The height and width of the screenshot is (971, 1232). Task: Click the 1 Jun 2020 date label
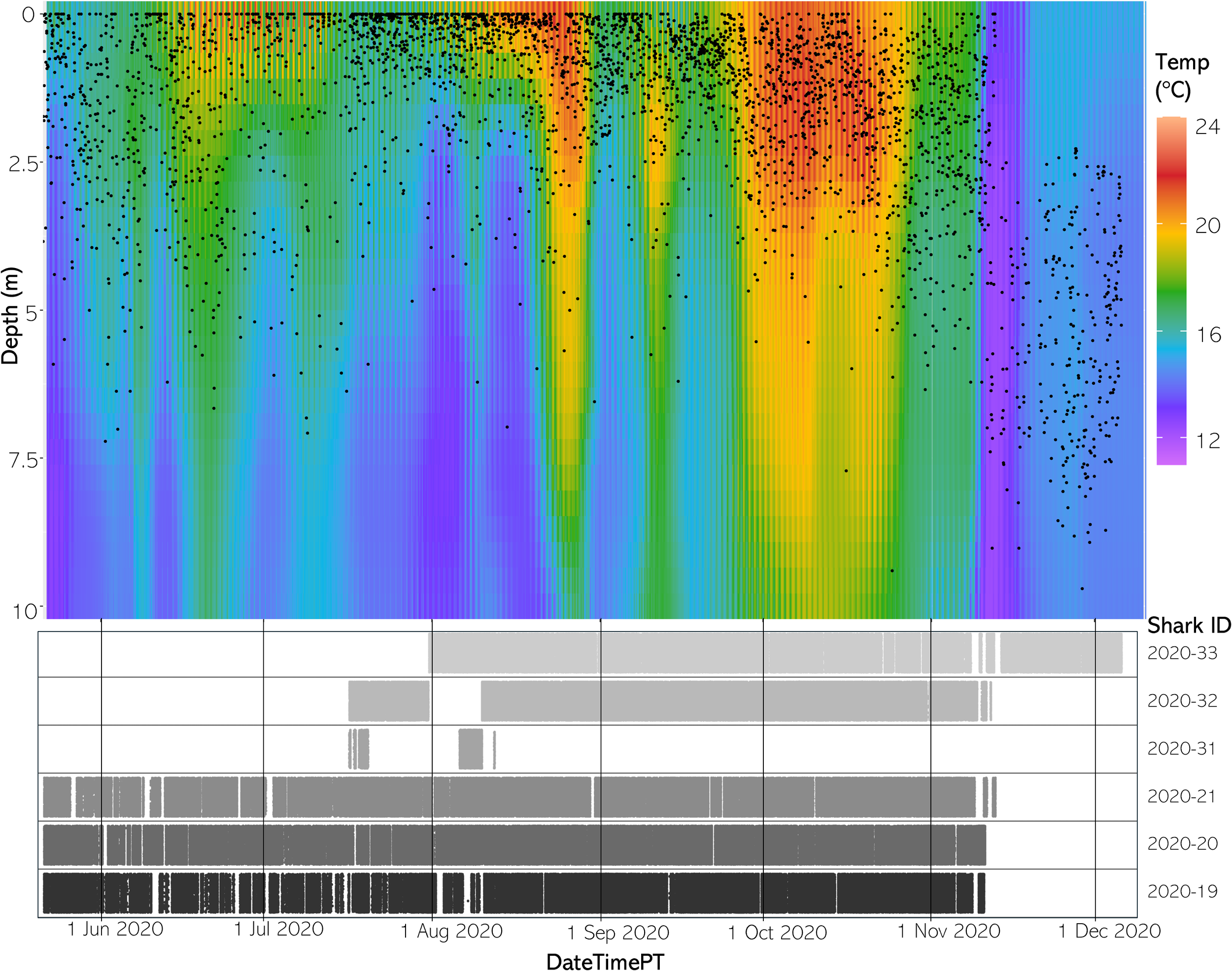115,930
